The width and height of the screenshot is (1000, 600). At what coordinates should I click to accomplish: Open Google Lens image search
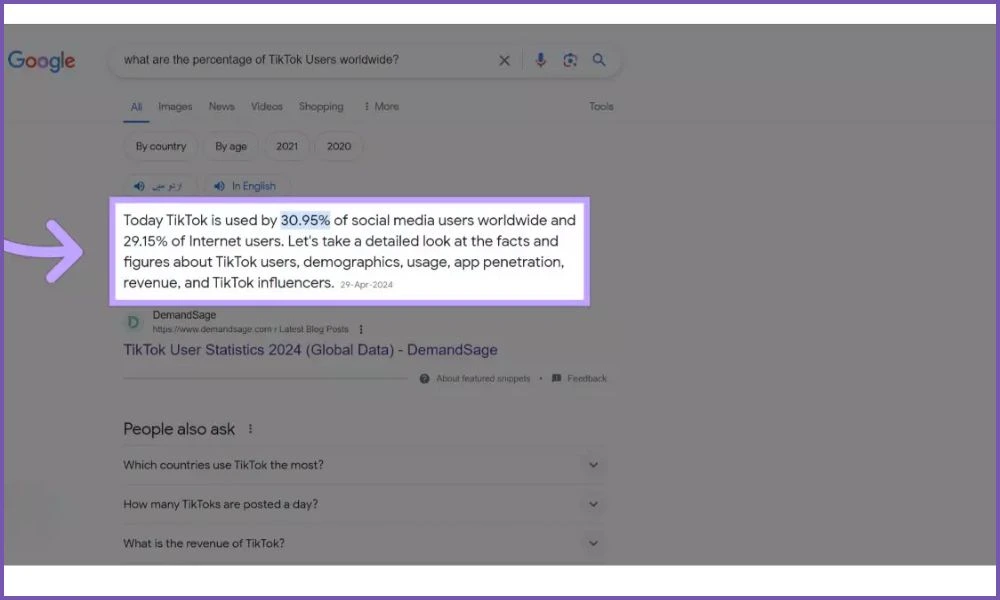pyautogui.click(x=570, y=60)
